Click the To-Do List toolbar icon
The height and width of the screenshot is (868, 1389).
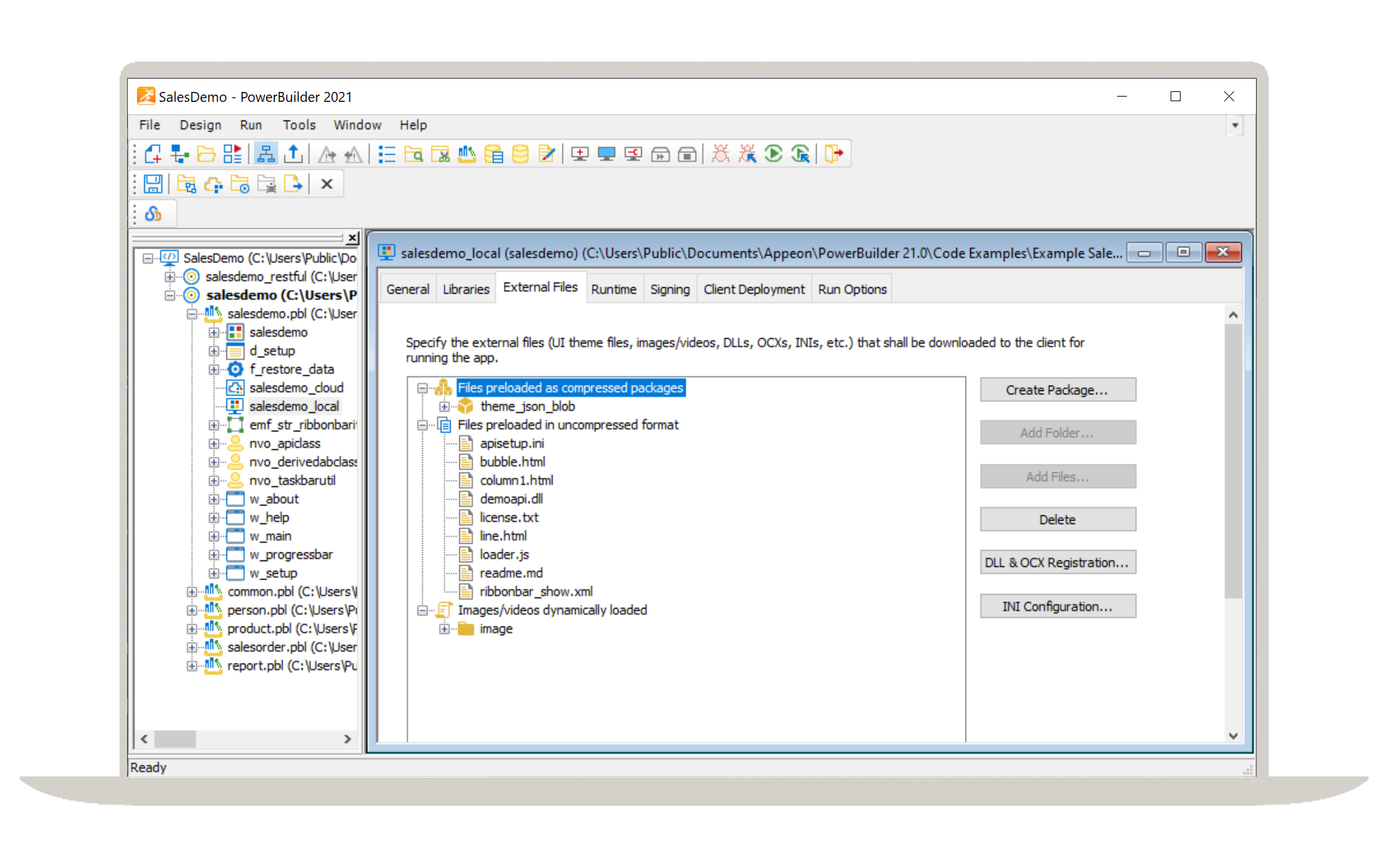(x=387, y=154)
